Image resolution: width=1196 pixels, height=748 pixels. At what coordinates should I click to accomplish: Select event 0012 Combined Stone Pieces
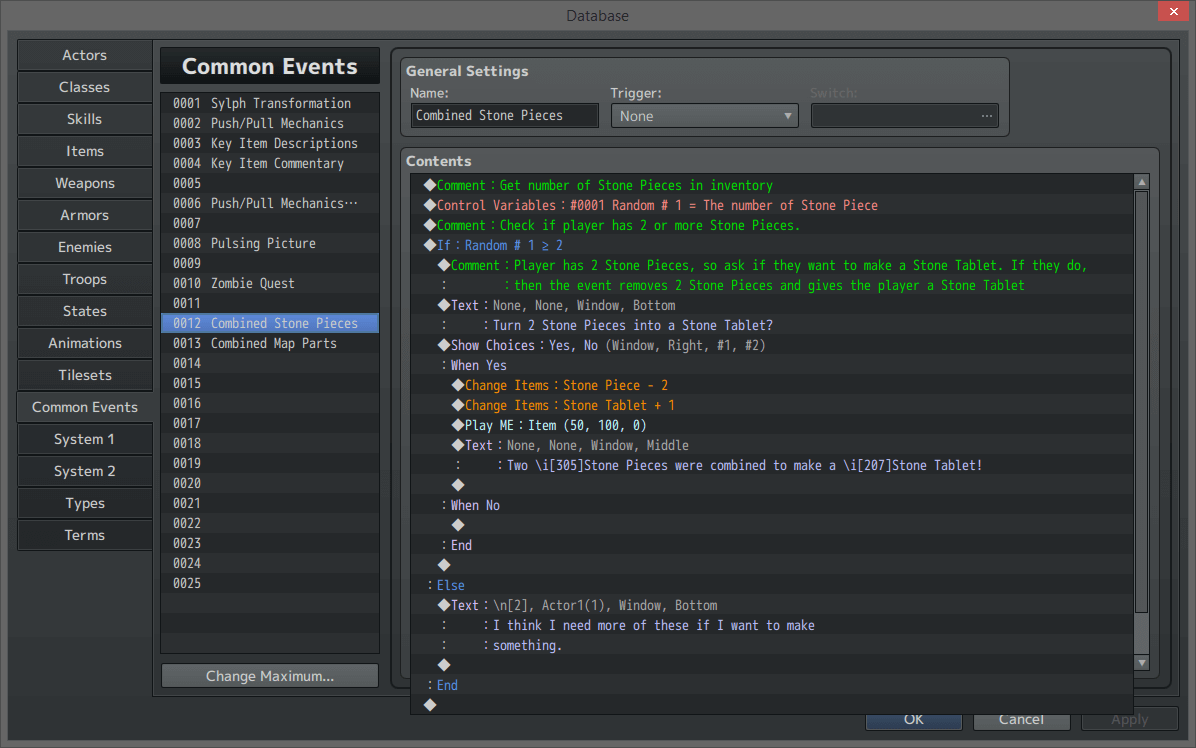270,323
